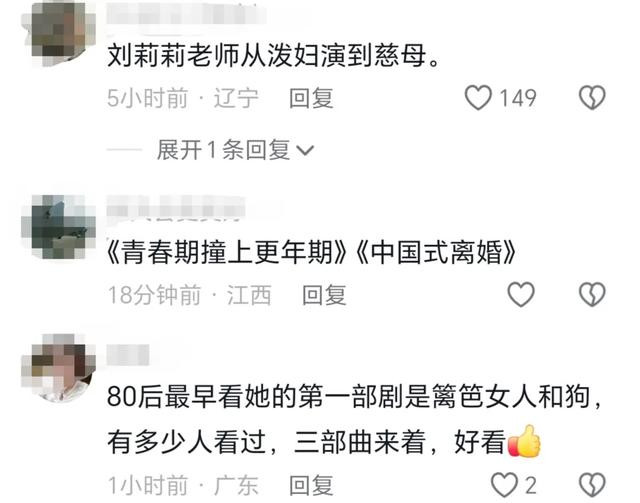The height and width of the screenshot is (503, 640).
Task: Tap the thumbs-up emoji after 好看
Action: tap(524, 441)
